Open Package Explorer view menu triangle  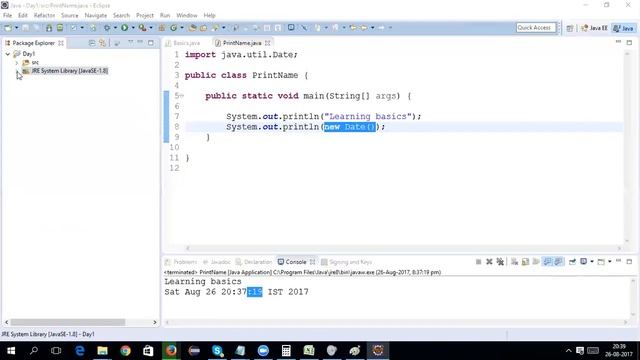coord(131,42)
